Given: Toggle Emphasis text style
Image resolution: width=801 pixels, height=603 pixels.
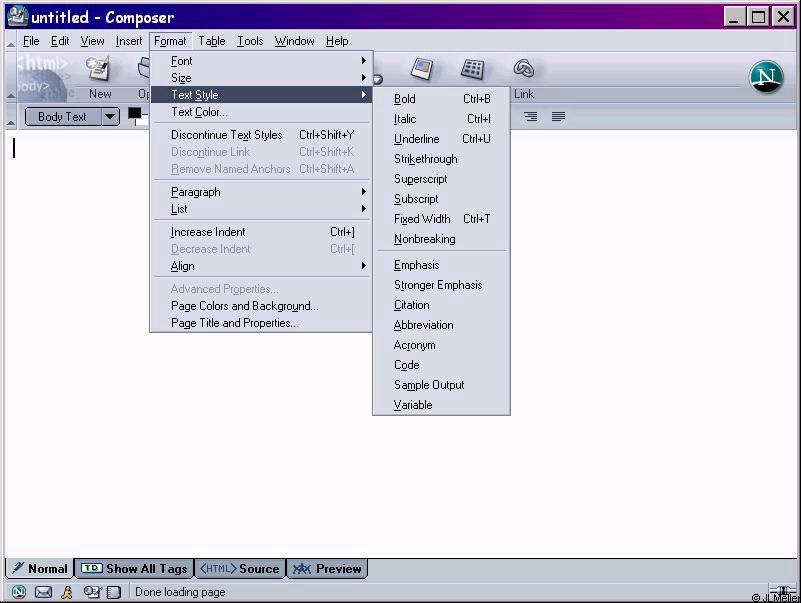Looking at the screenshot, I should [441, 265].
